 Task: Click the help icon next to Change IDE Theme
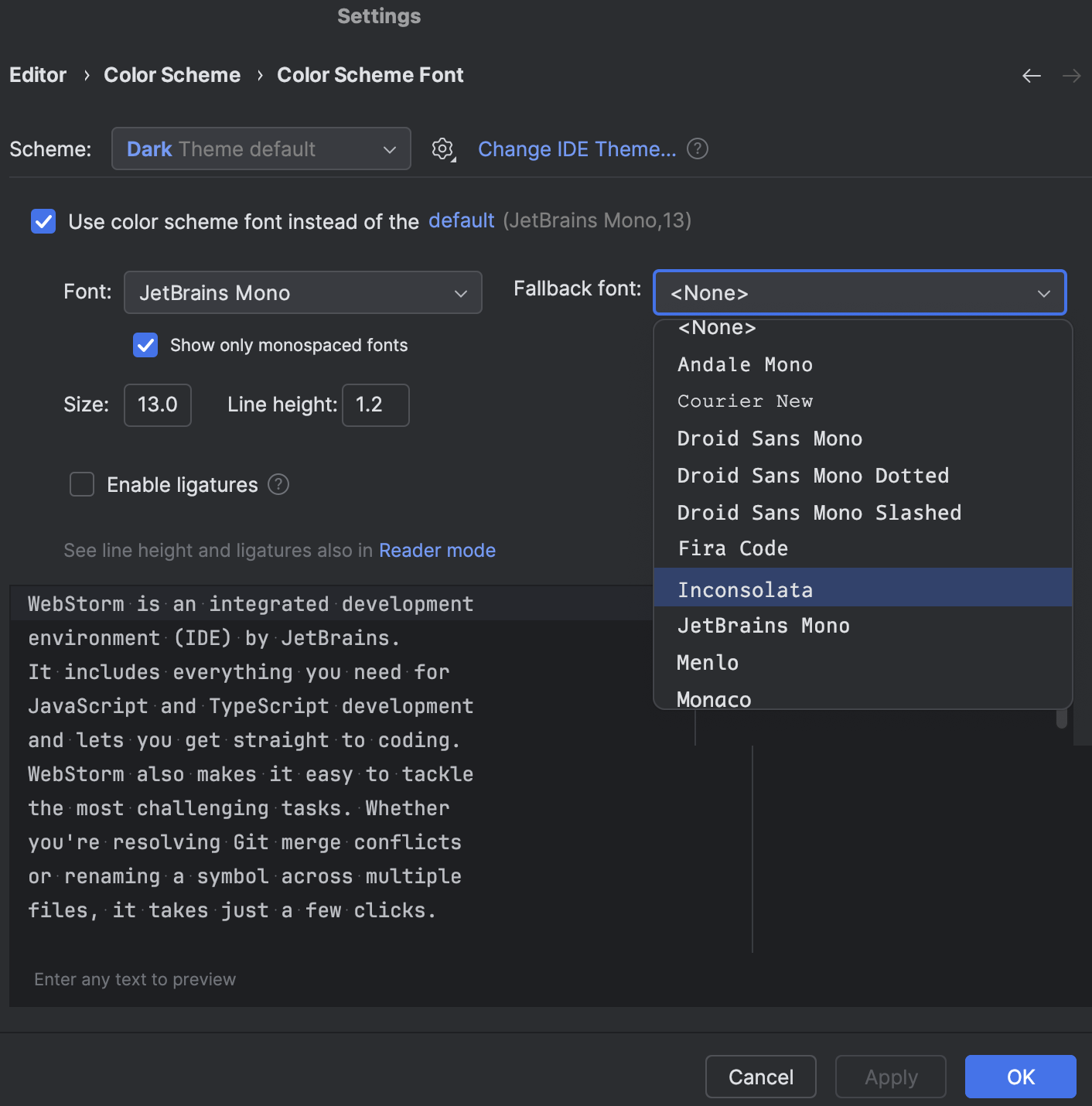pos(697,148)
